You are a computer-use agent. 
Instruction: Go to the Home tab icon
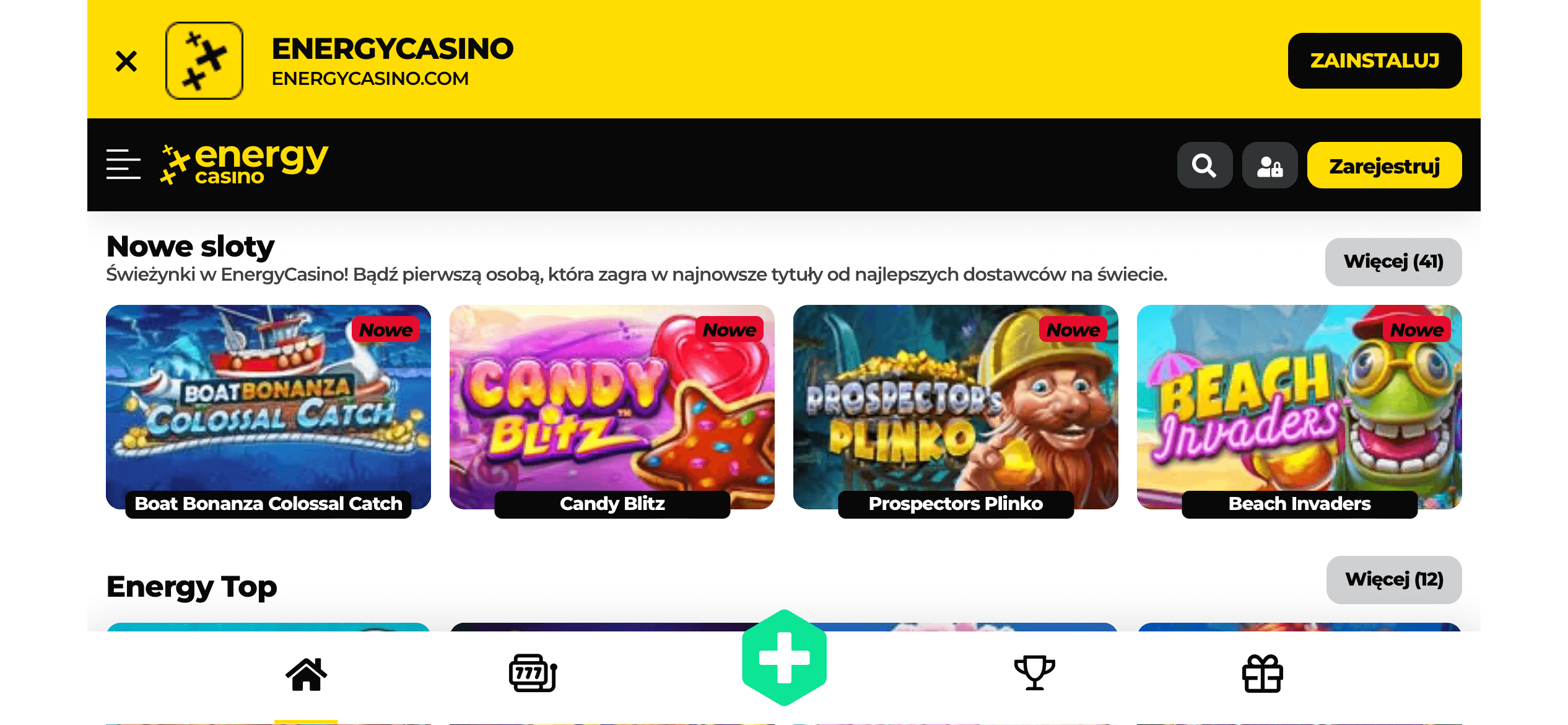tap(306, 674)
